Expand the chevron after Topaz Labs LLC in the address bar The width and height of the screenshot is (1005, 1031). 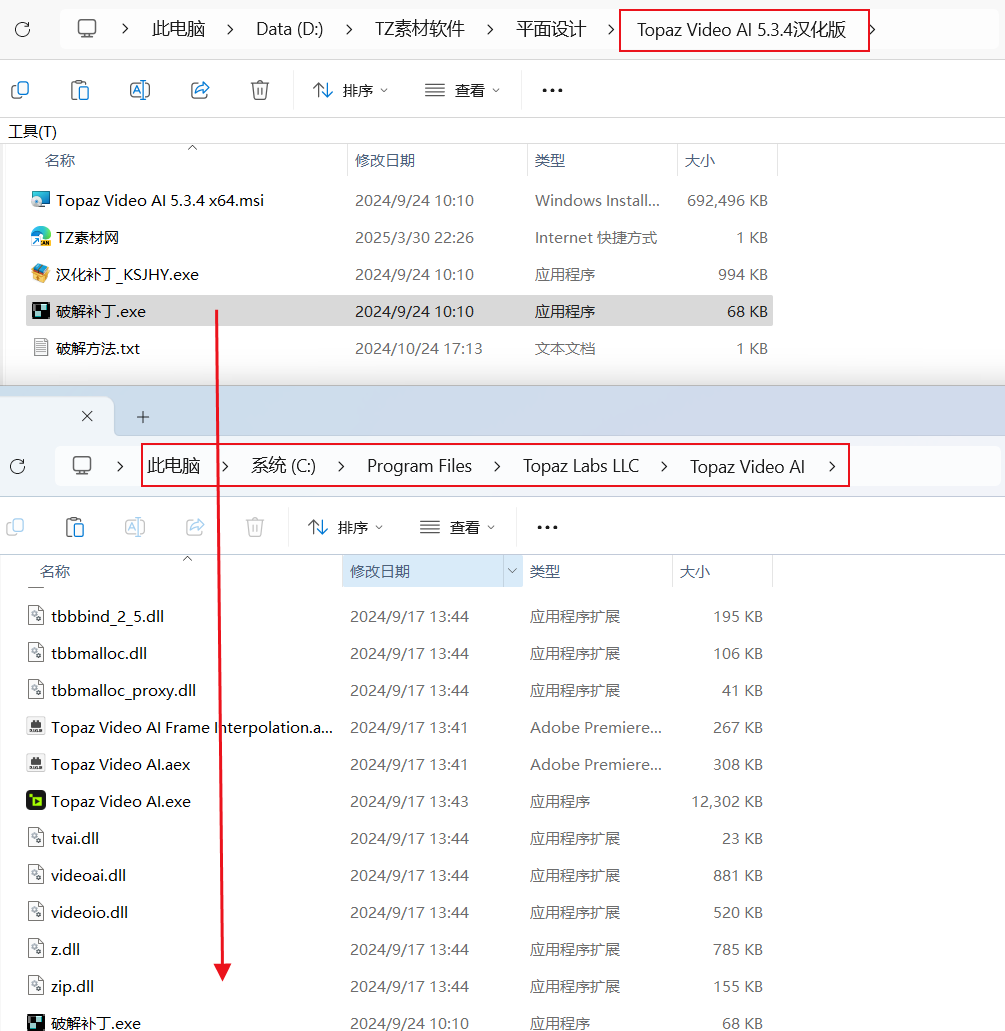pos(664,466)
